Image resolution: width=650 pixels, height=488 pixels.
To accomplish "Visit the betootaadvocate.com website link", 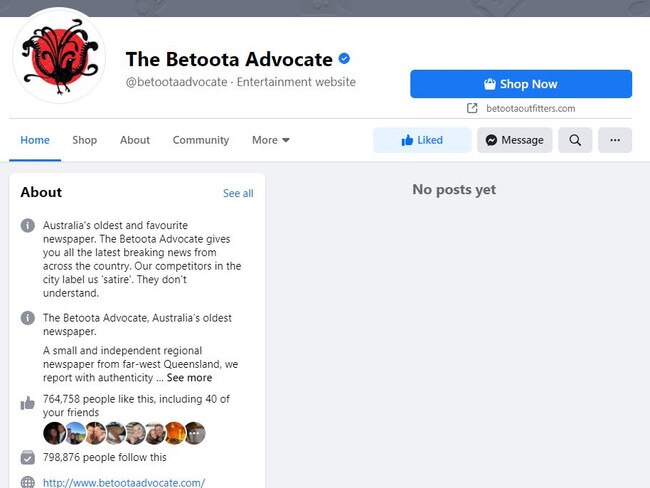I will 124,483.
